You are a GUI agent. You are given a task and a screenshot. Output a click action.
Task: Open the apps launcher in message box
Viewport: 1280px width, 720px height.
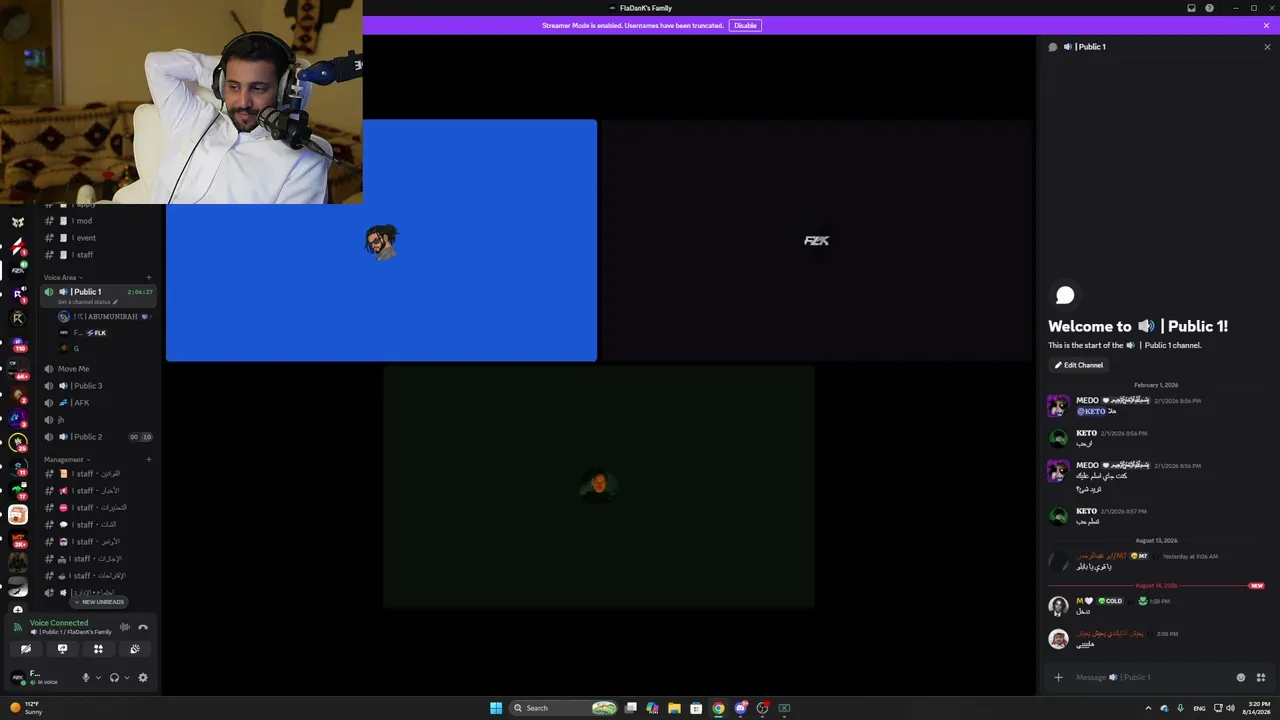pos(1260,677)
